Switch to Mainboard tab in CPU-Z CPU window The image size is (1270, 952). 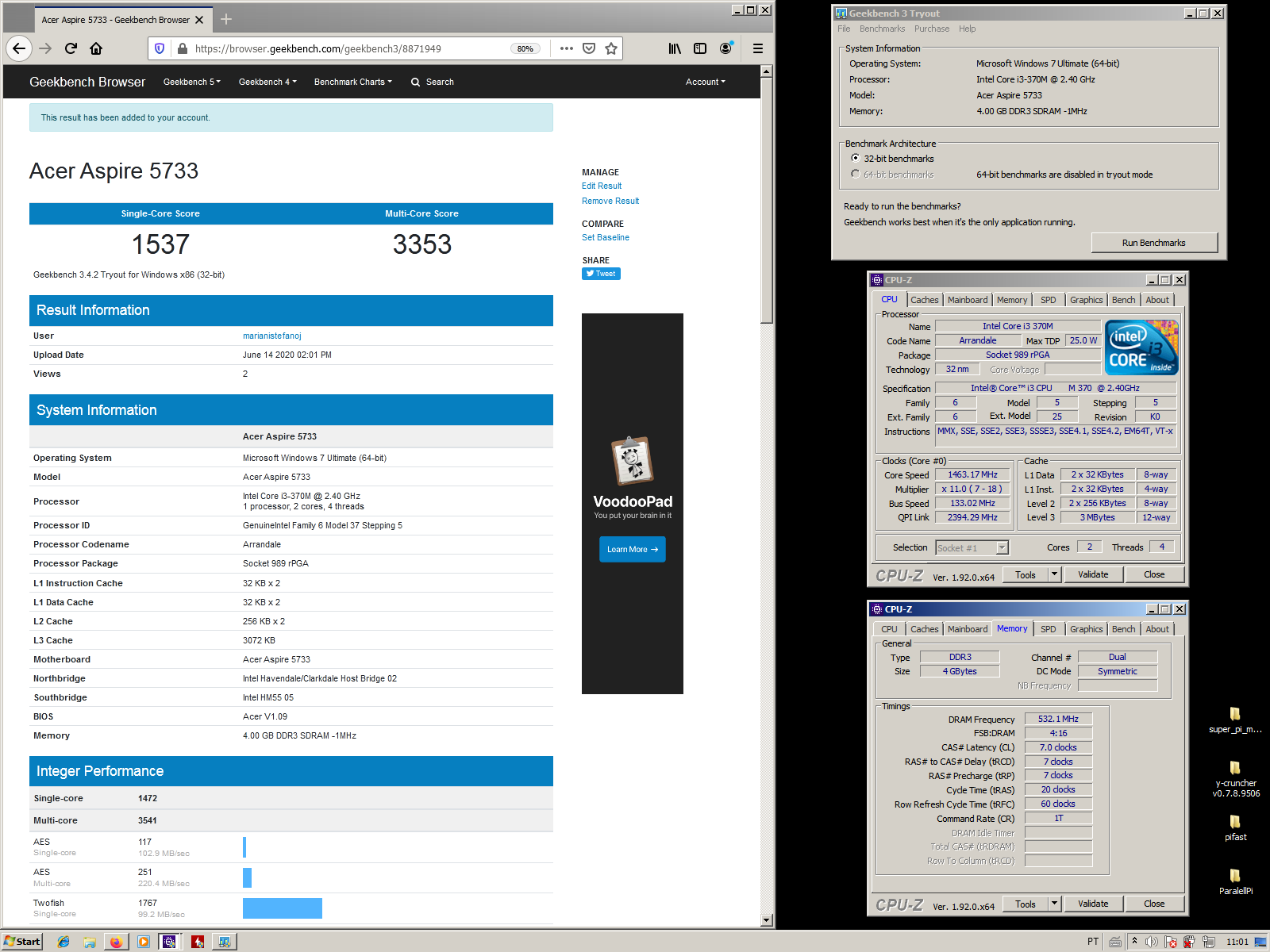tap(968, 300)
